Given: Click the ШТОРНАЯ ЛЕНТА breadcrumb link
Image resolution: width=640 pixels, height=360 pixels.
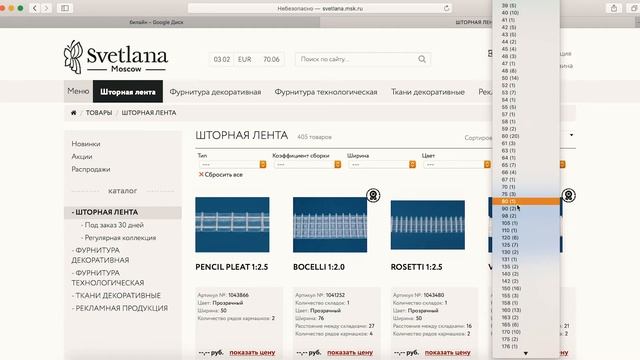Looking at the screenshot, I should (x=149, y=113).
